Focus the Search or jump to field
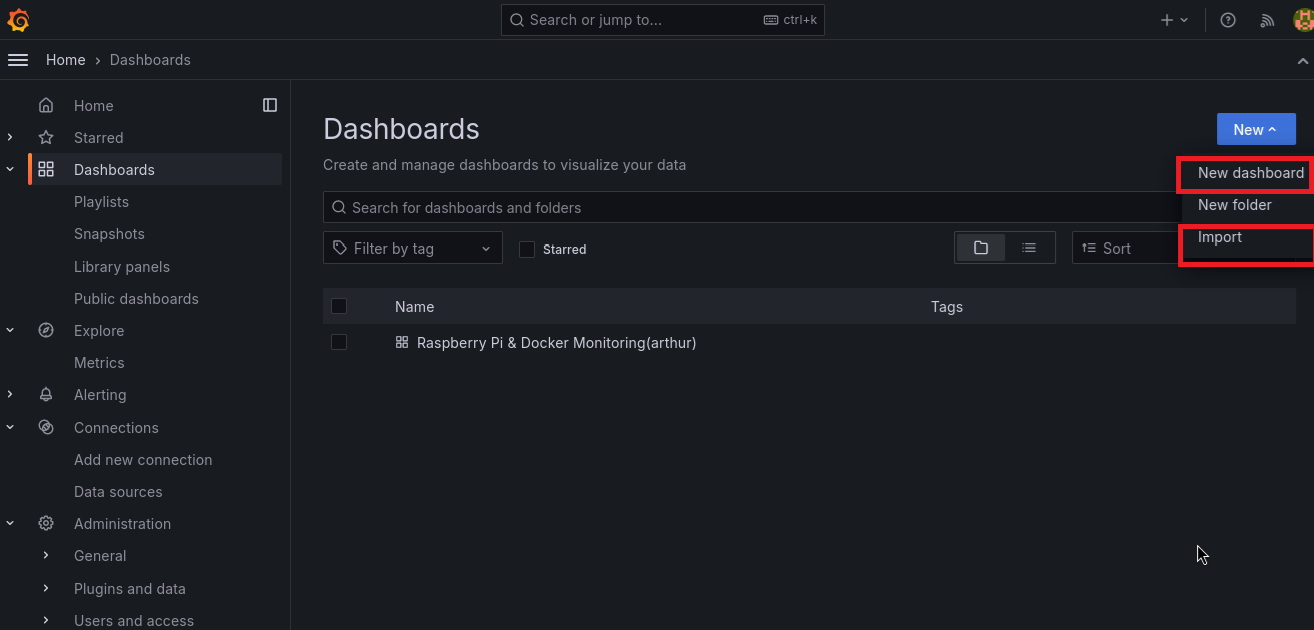Screen dimensions: 1314x630 click(663, 20)
